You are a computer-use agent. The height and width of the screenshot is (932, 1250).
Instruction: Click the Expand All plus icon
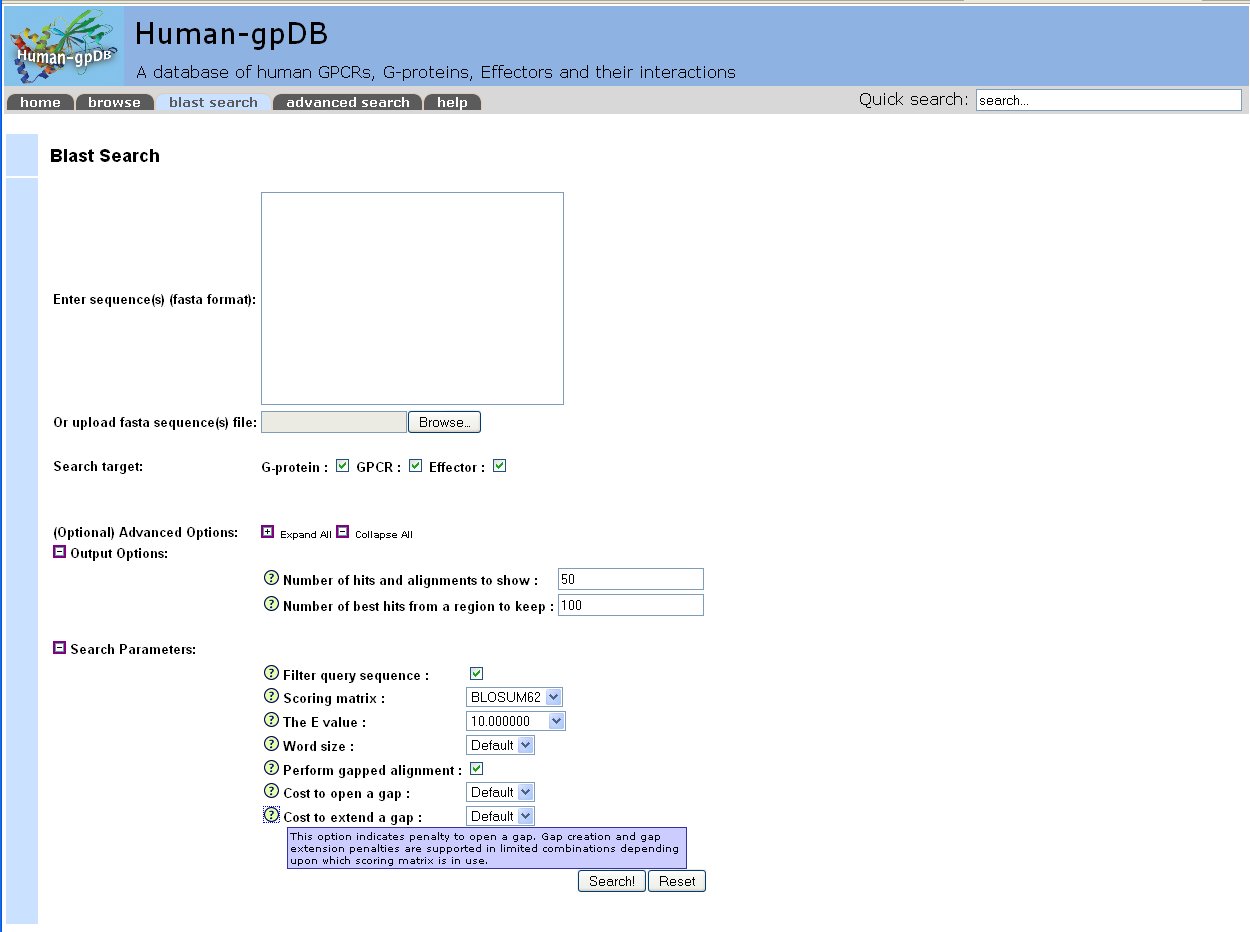point(267,533)
